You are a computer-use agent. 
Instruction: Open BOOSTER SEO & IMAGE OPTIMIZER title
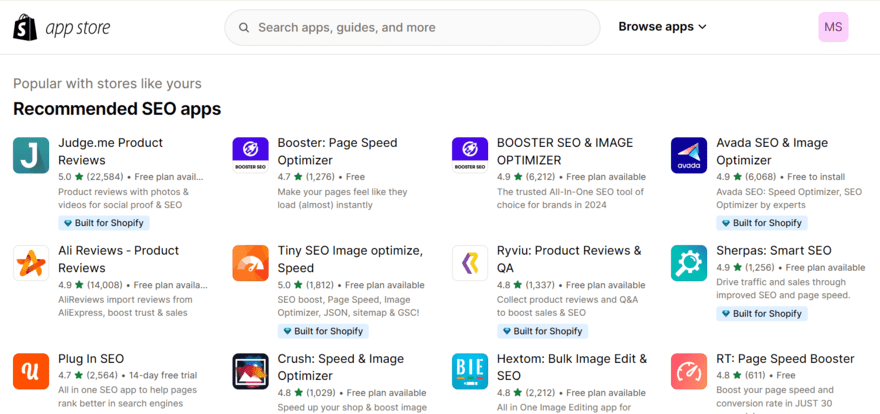click(x=565, y=151)
